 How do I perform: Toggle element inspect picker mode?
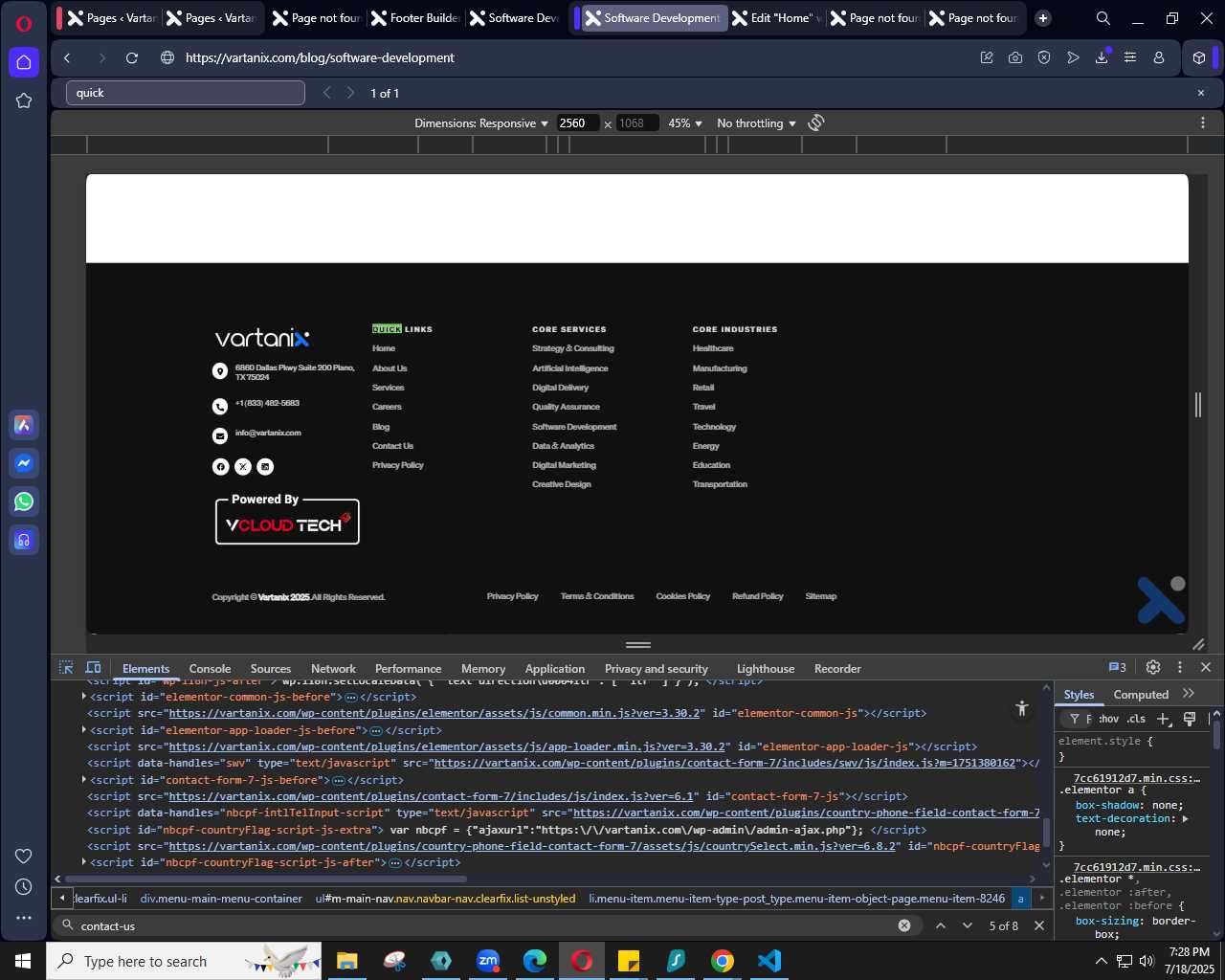(66, 668)
